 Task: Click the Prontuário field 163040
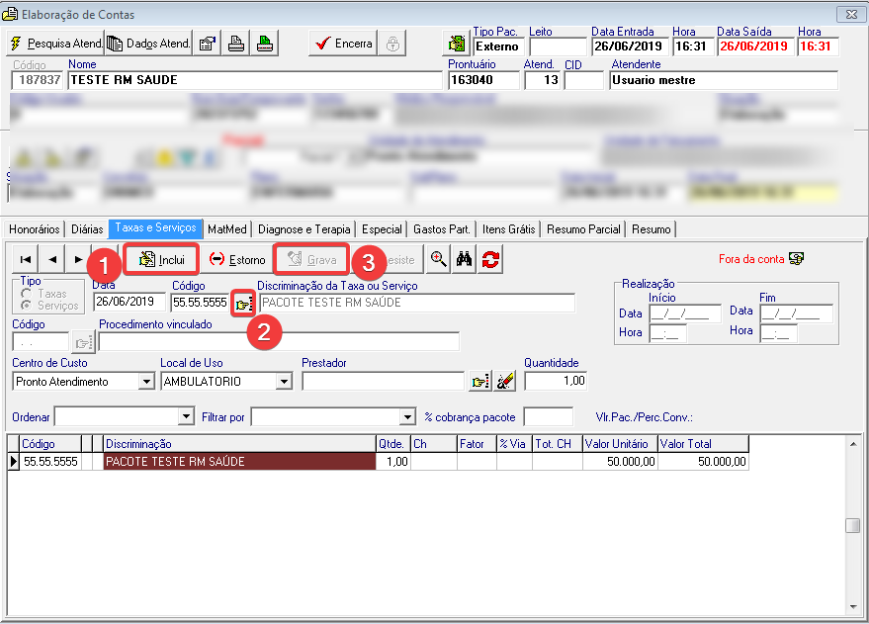pos(484,80)
